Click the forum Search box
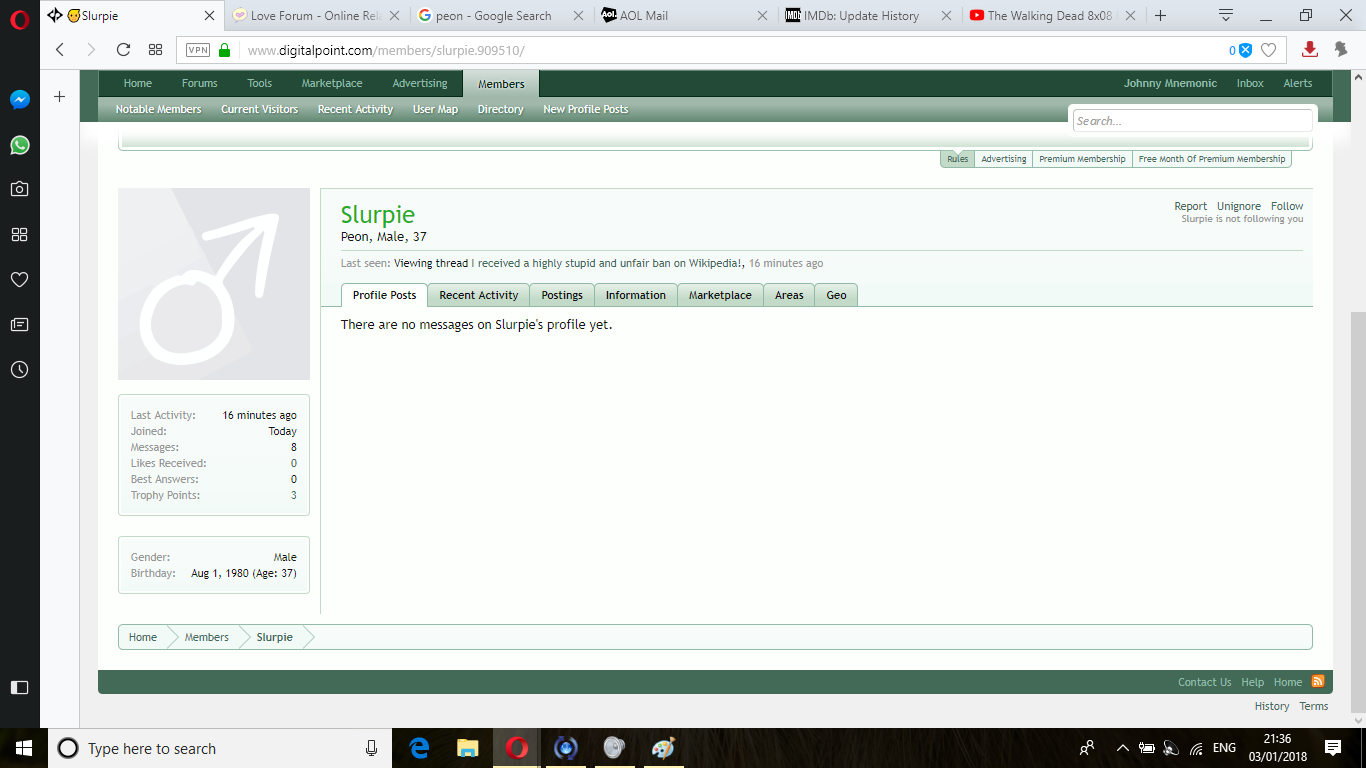This screenshot has width=1366, height=768. (1192, 121)
